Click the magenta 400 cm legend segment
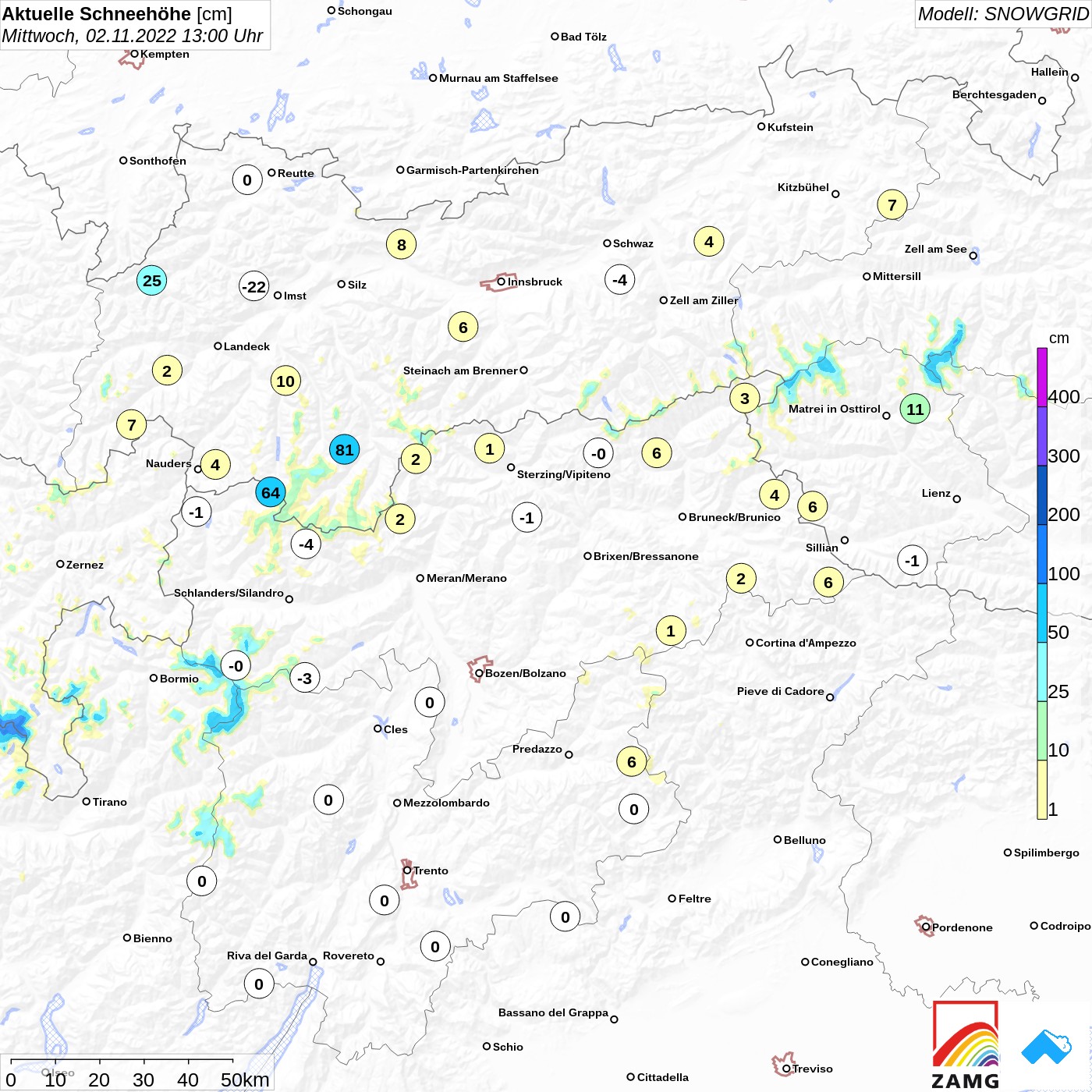1092x1092 pixels. click(1042, 377)
